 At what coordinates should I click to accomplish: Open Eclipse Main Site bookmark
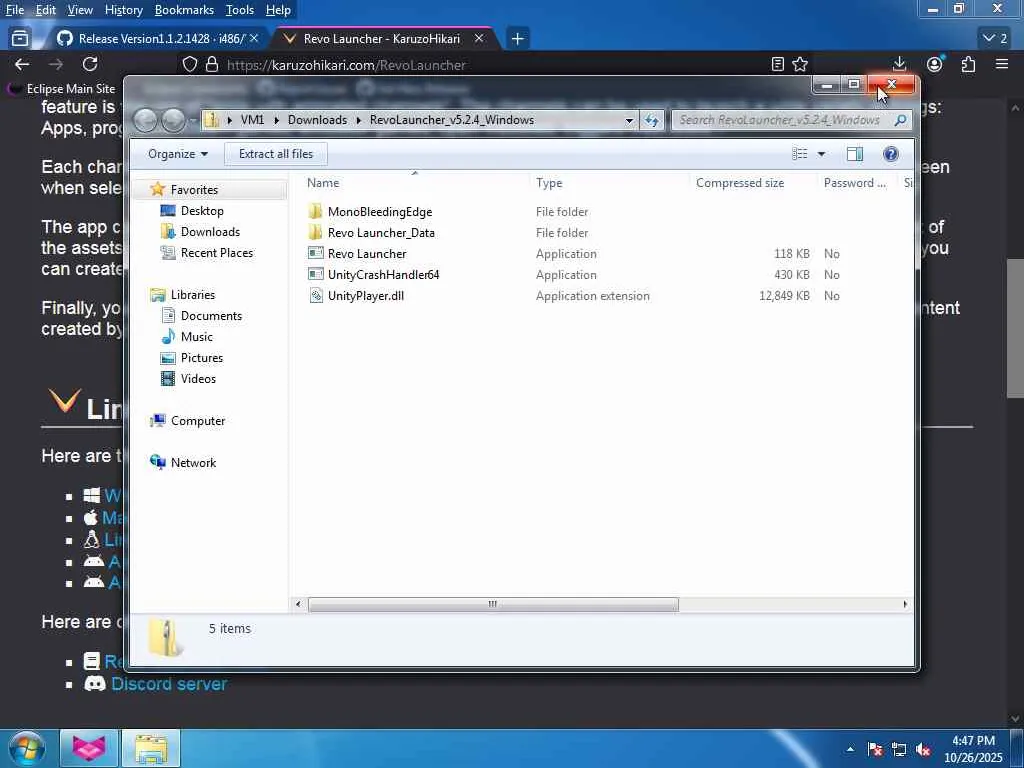[61, 88]
